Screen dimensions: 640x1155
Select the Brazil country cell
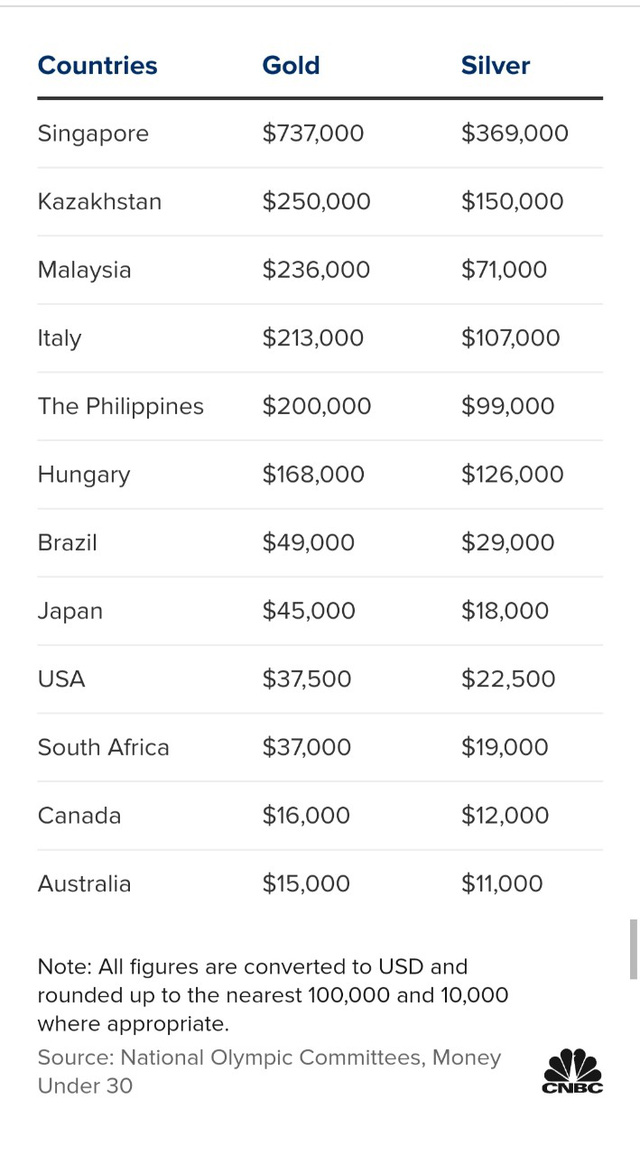click(x=67, y=543)
